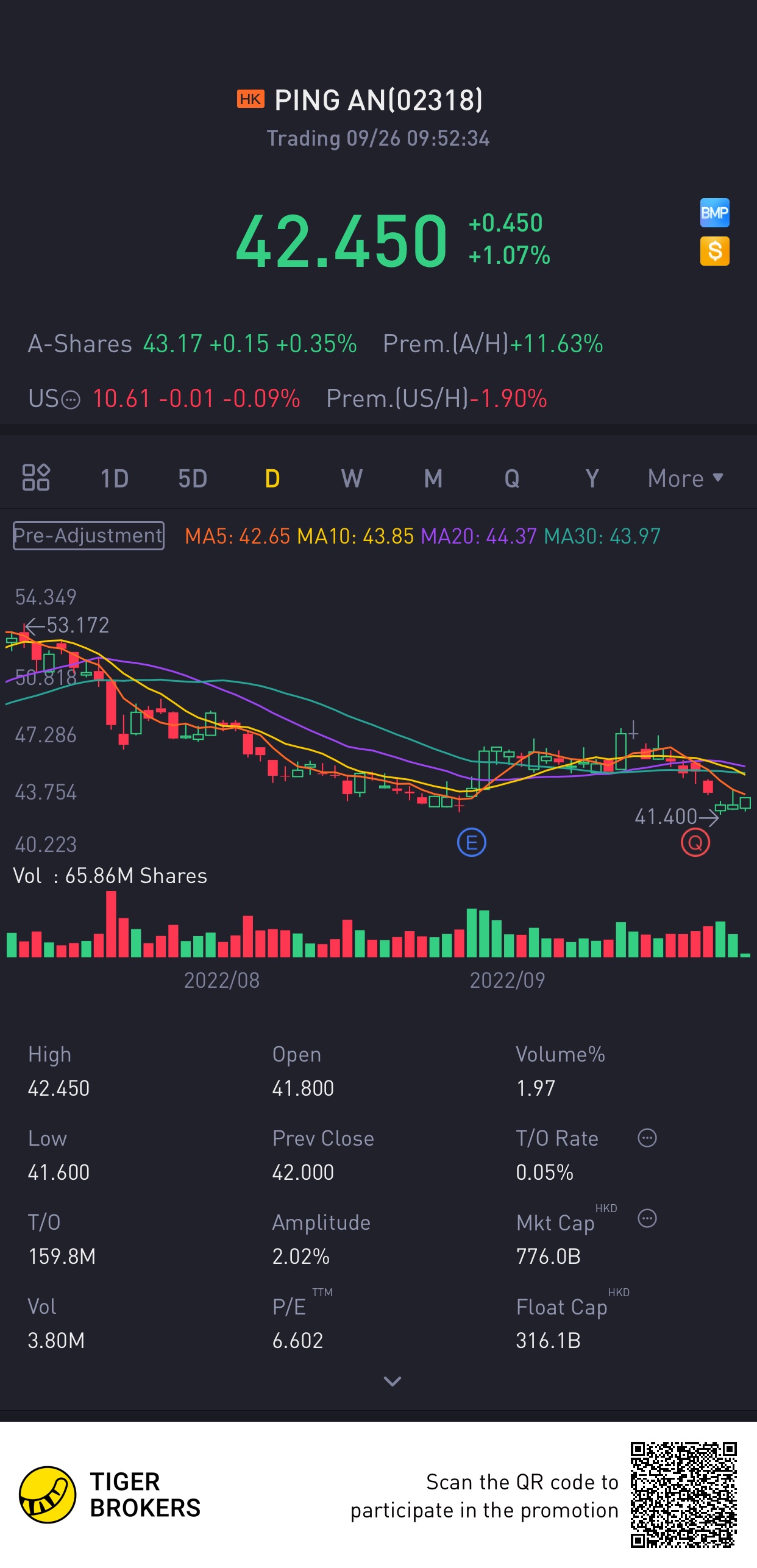Image resolution: width=757 pixels, height=1568 pixels.
Task: Tap the Amplitude 2.02% value
Action: [300, 1256]
